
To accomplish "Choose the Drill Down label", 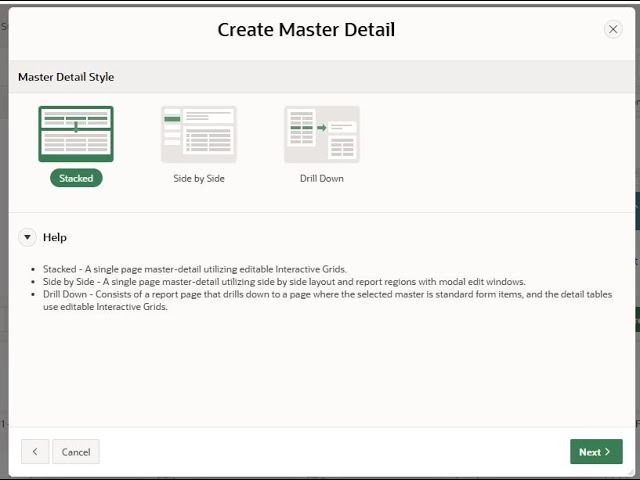I will pos(322,178).
